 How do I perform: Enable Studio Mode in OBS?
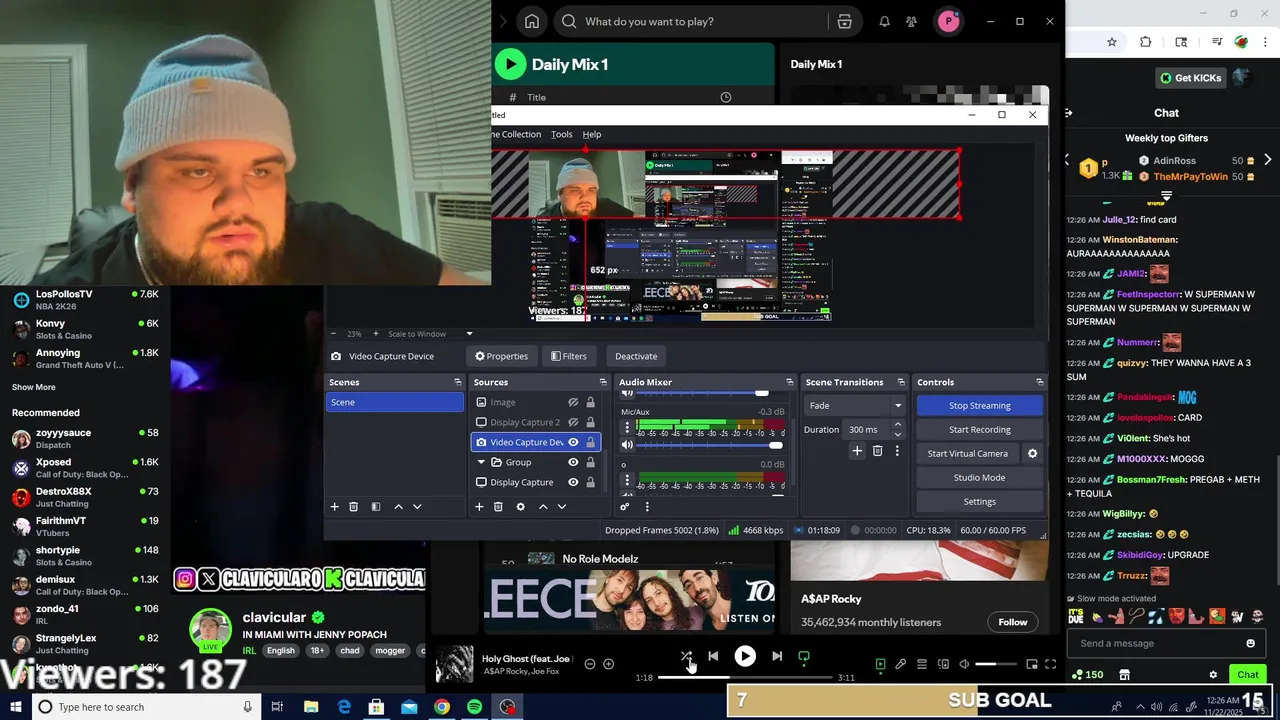coord(980,477)
